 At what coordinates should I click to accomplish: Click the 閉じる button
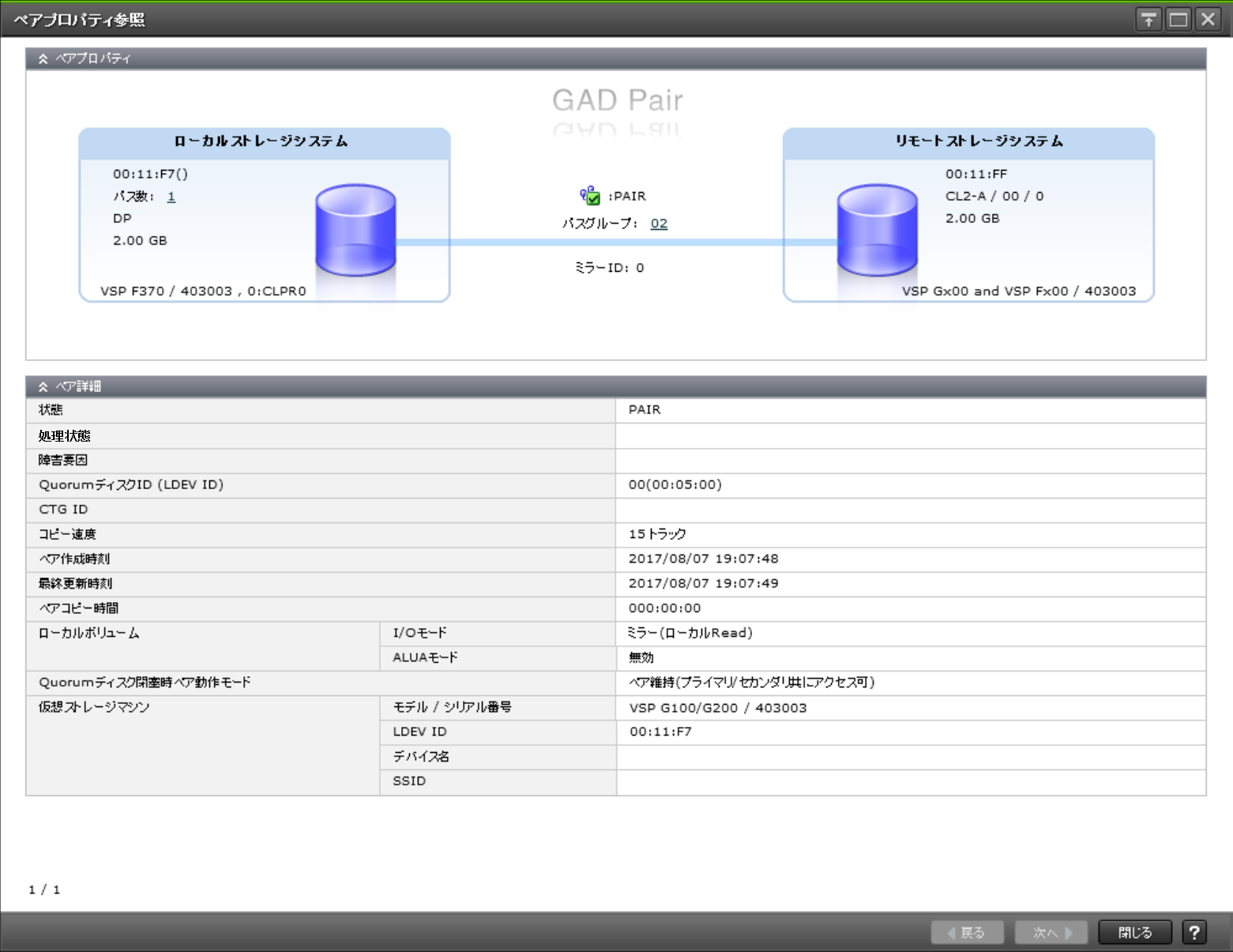tap(1135, 932)
